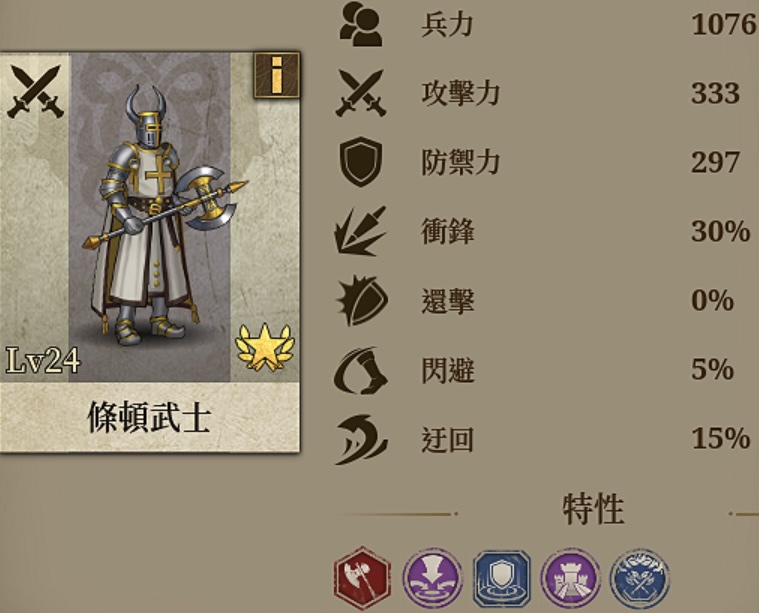This screenshot has width=759, height=613.
Task: Click the dodge boot icon
Action: 361,370
